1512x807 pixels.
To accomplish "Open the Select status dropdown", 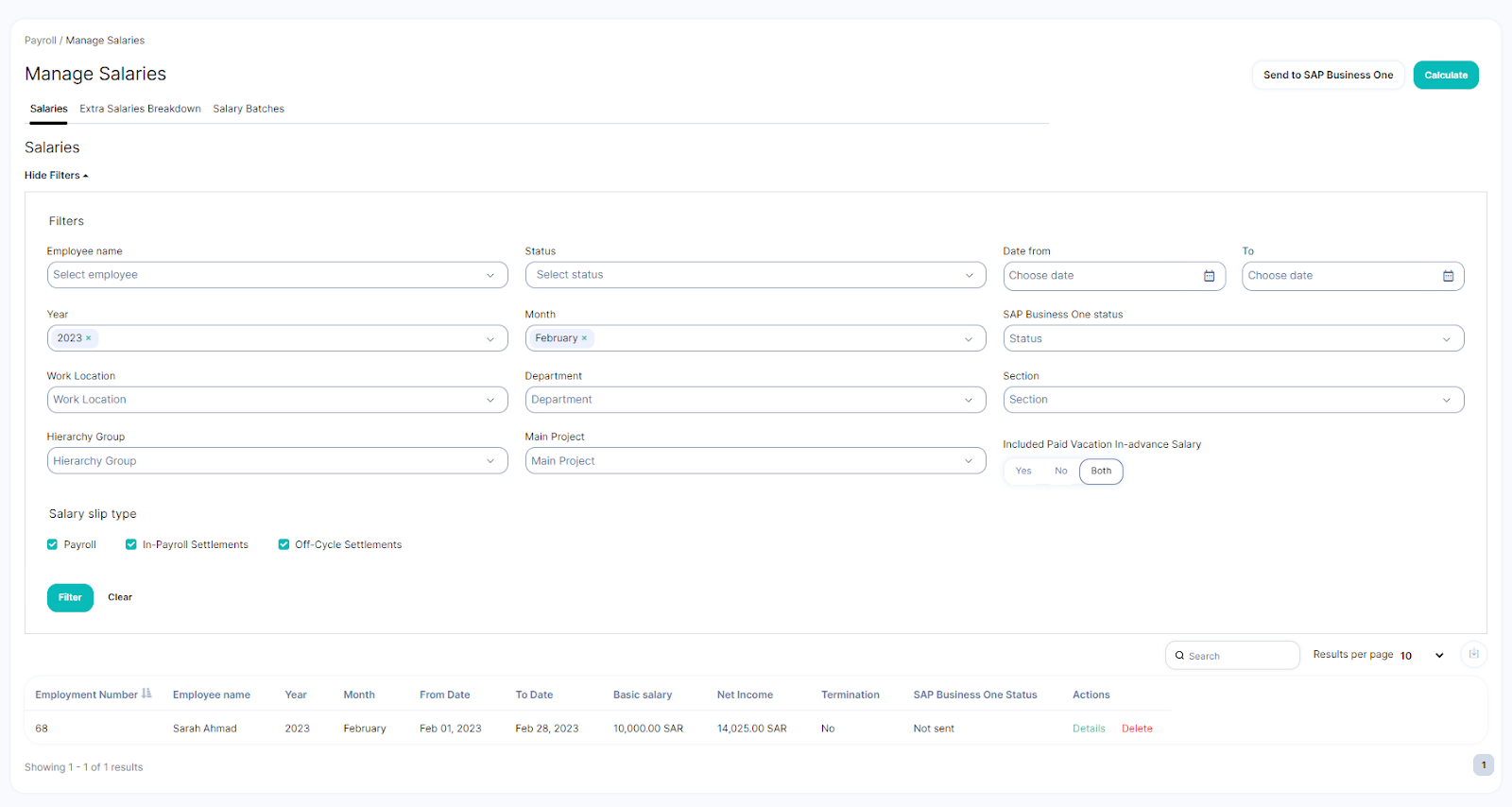I will point(755,275).
